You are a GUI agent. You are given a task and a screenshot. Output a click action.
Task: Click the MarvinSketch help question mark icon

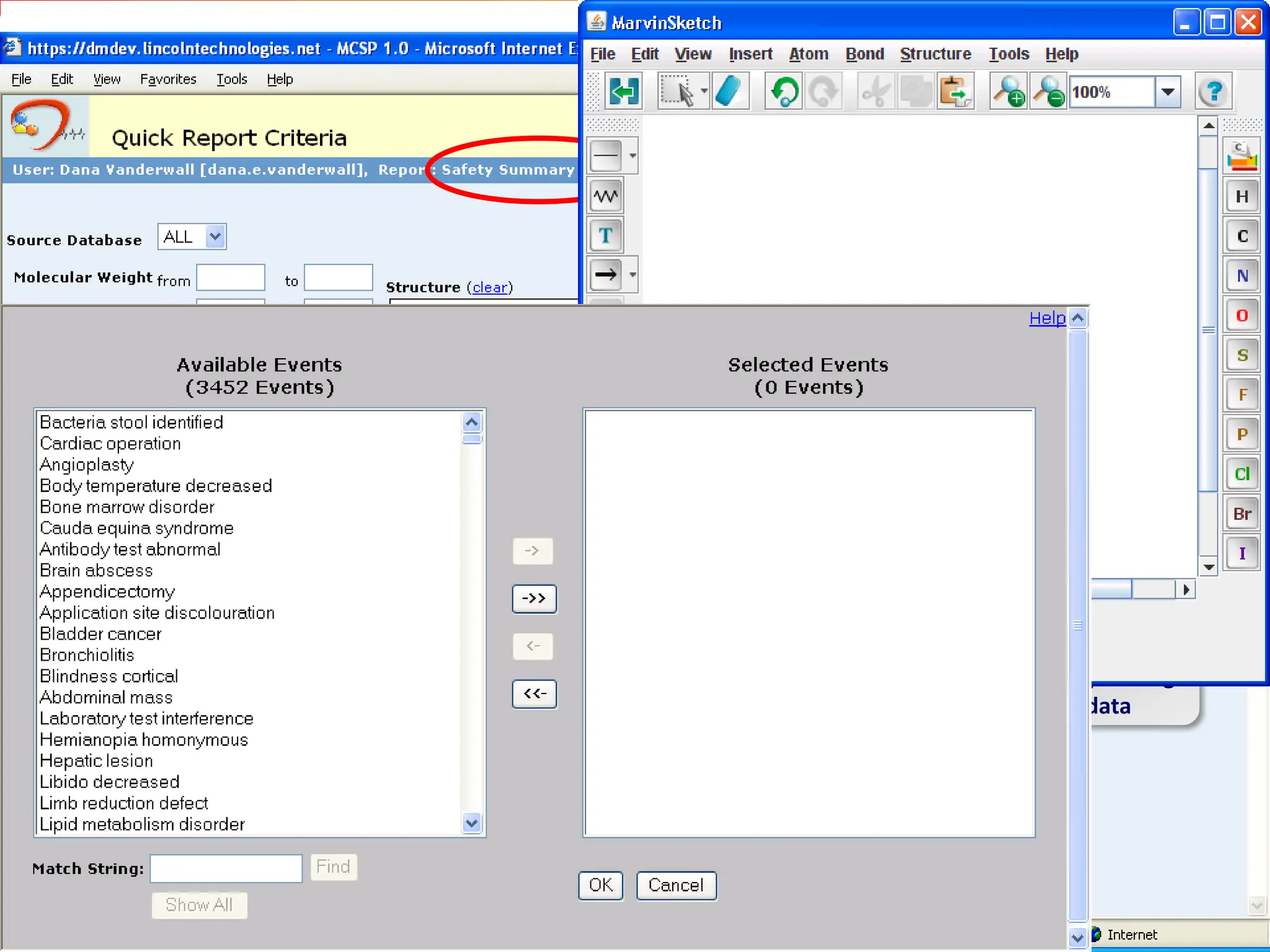(x=1213, y=92)
